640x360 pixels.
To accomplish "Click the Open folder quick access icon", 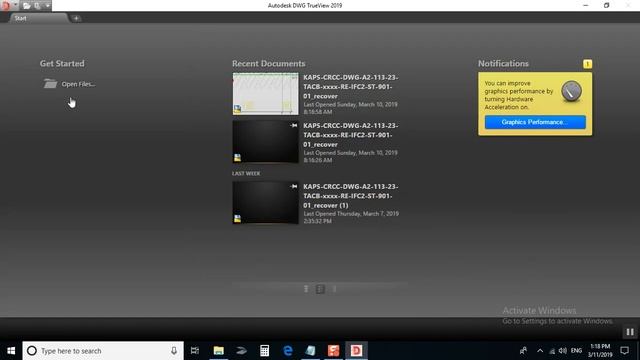I will (x=27, y=6).
